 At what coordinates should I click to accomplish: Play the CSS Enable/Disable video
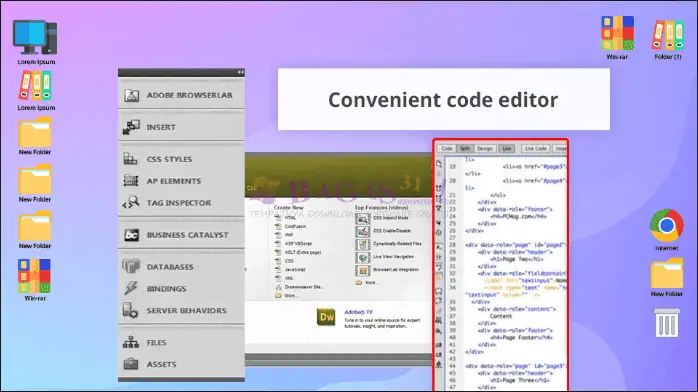pyautogui.click(x=383, y=231)
